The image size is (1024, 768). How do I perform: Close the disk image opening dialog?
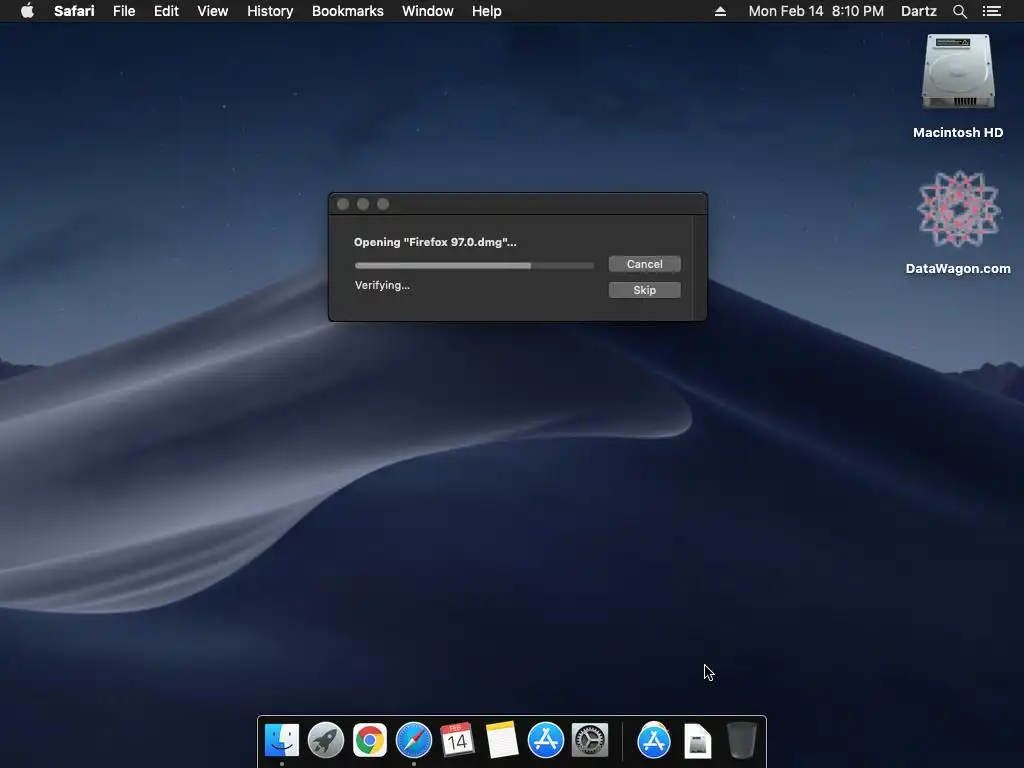[343, 204]
